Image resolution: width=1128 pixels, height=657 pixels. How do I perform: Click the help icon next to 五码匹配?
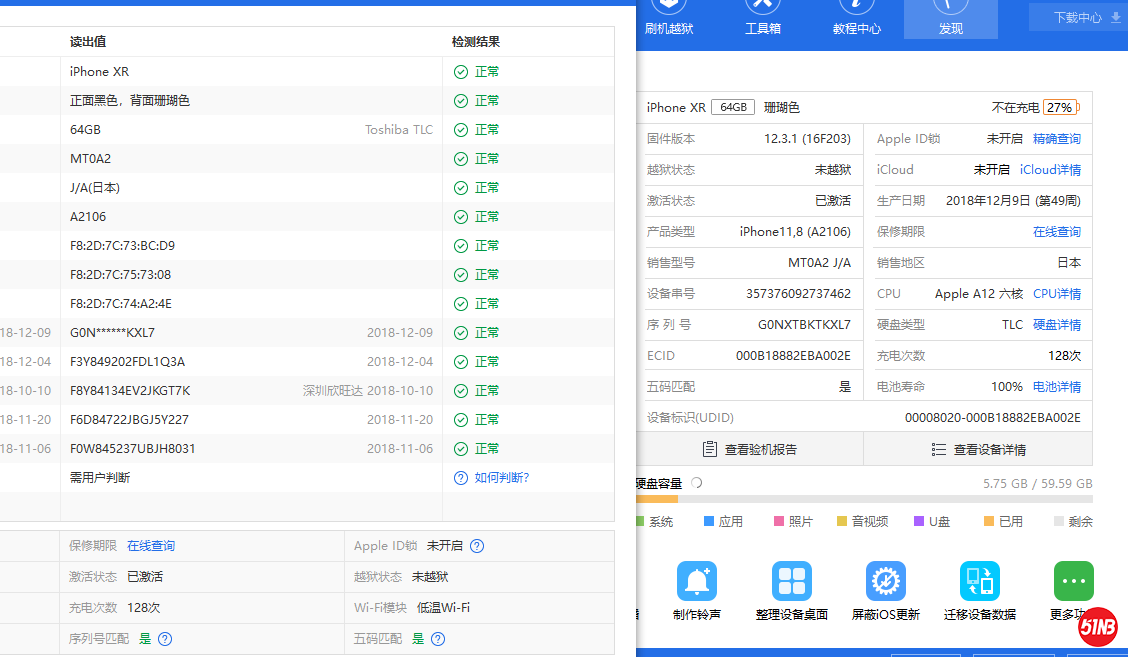coord(437,639)
